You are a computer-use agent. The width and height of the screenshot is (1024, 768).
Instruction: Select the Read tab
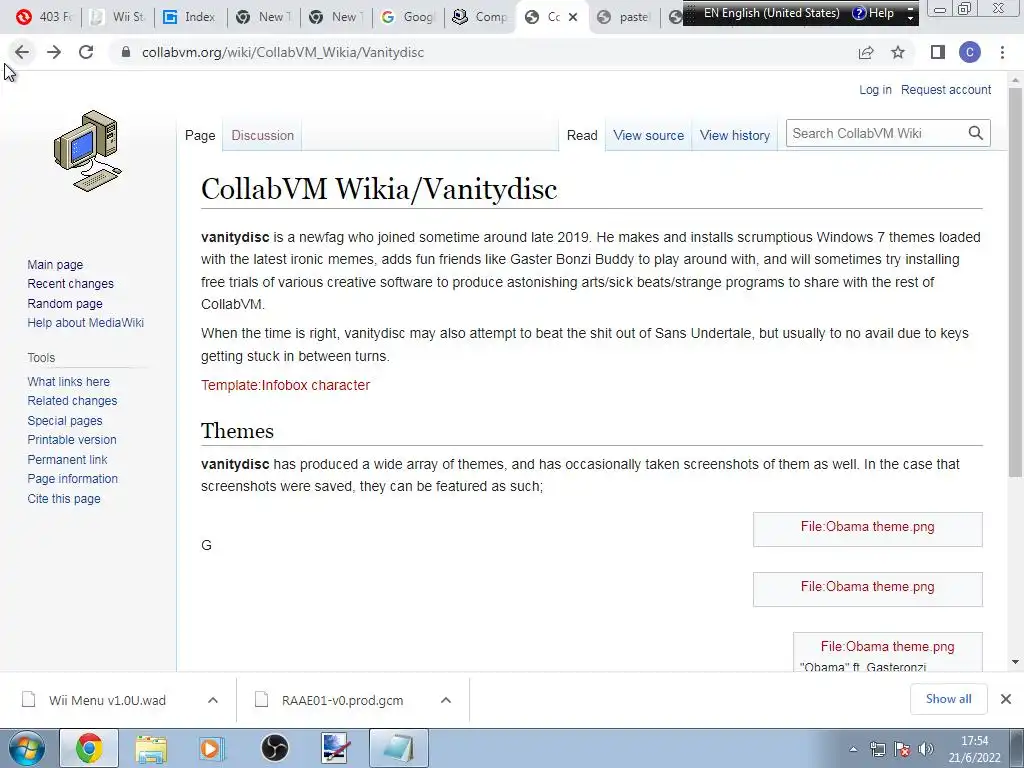tap(582, 135)
